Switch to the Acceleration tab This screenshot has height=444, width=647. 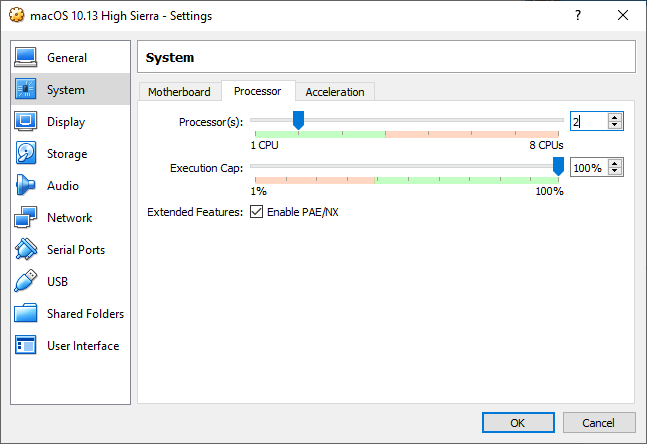click(x=335, y=92)
